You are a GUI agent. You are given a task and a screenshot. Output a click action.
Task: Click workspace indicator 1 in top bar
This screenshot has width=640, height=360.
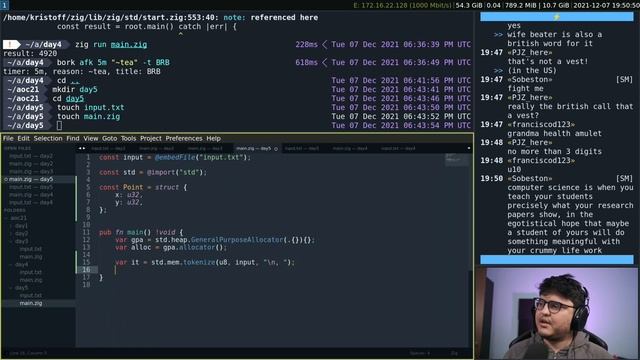4,5
